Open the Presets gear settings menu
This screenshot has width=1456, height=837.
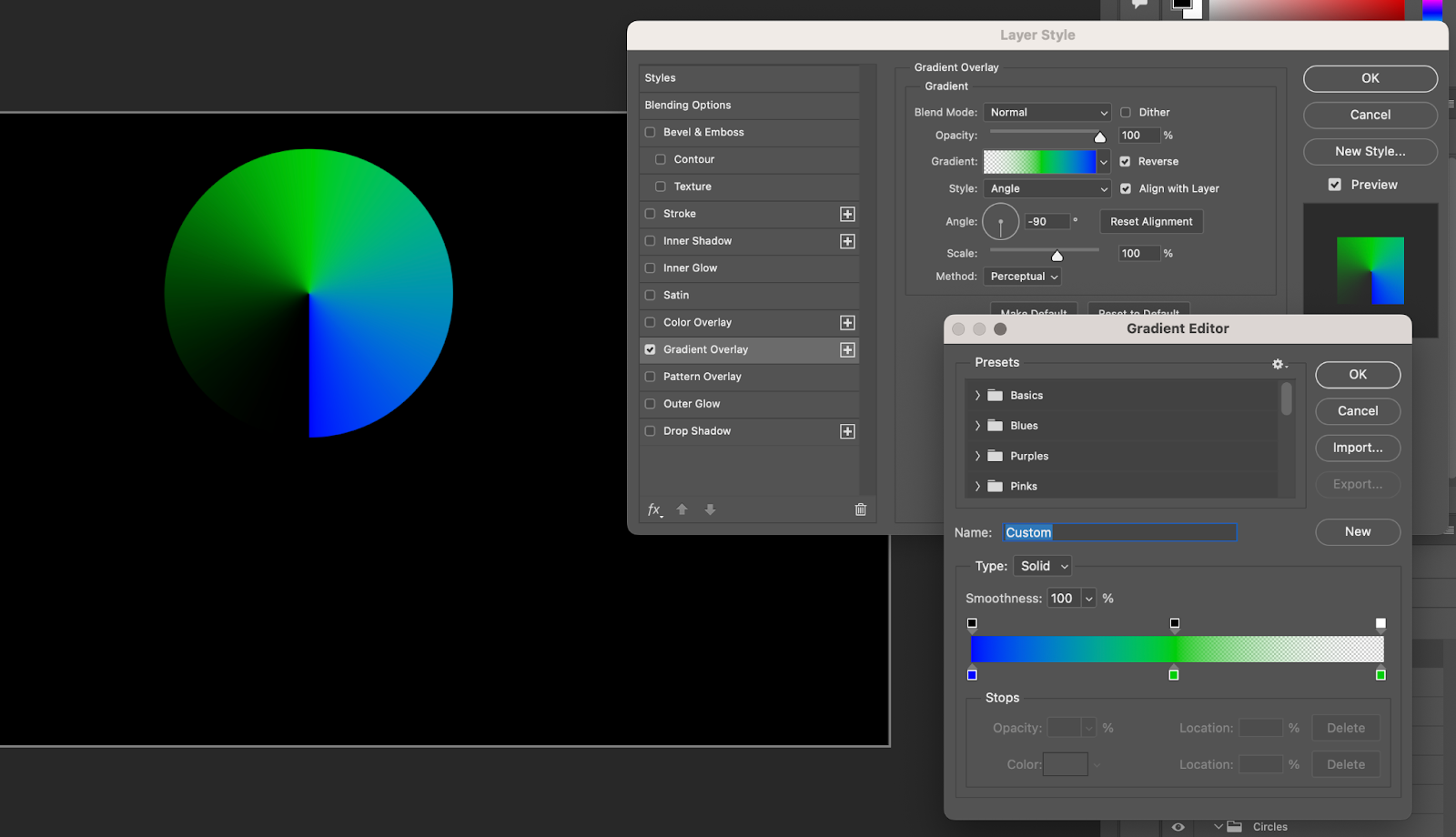click(1279, 364)
